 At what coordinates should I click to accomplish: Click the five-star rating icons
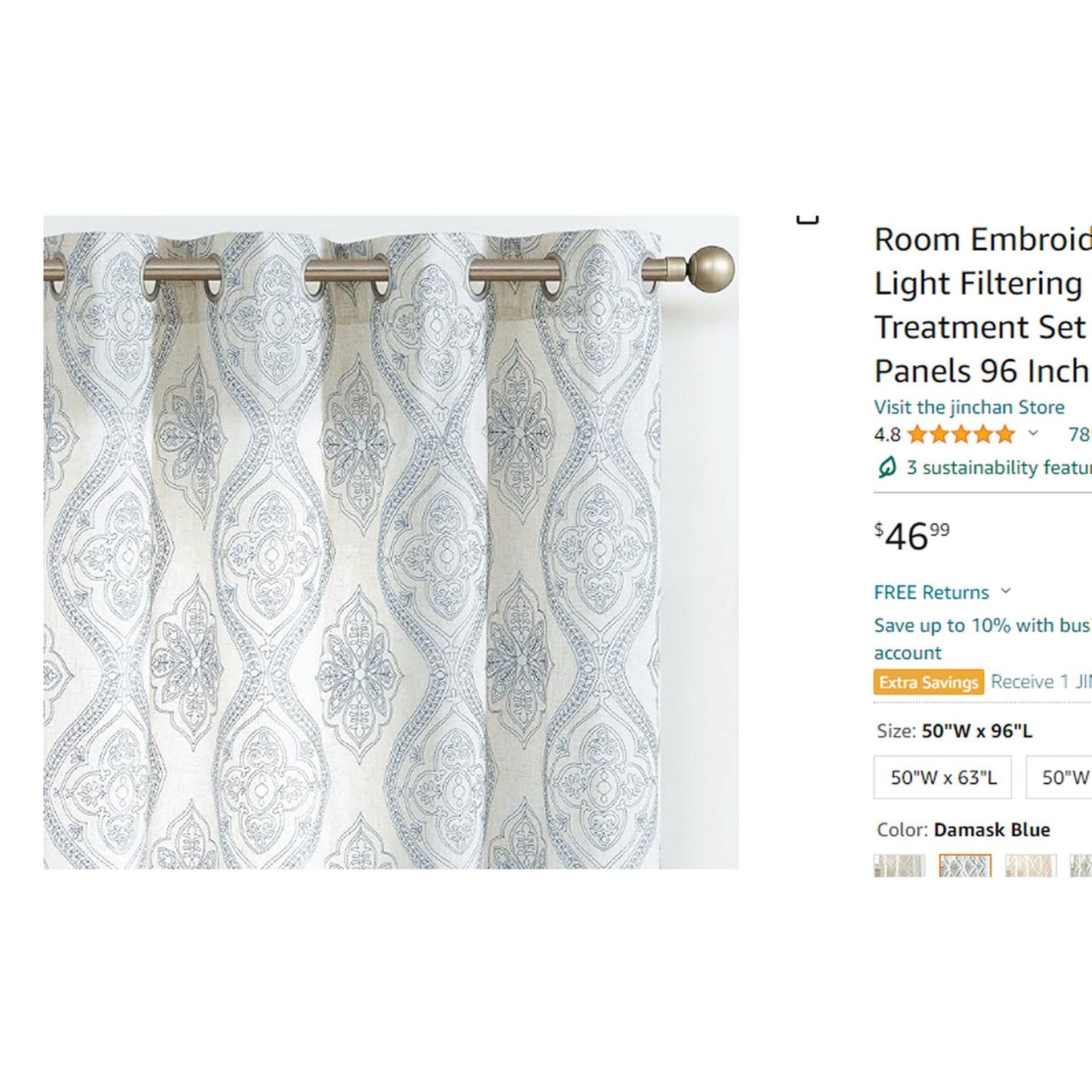point(961,435)
